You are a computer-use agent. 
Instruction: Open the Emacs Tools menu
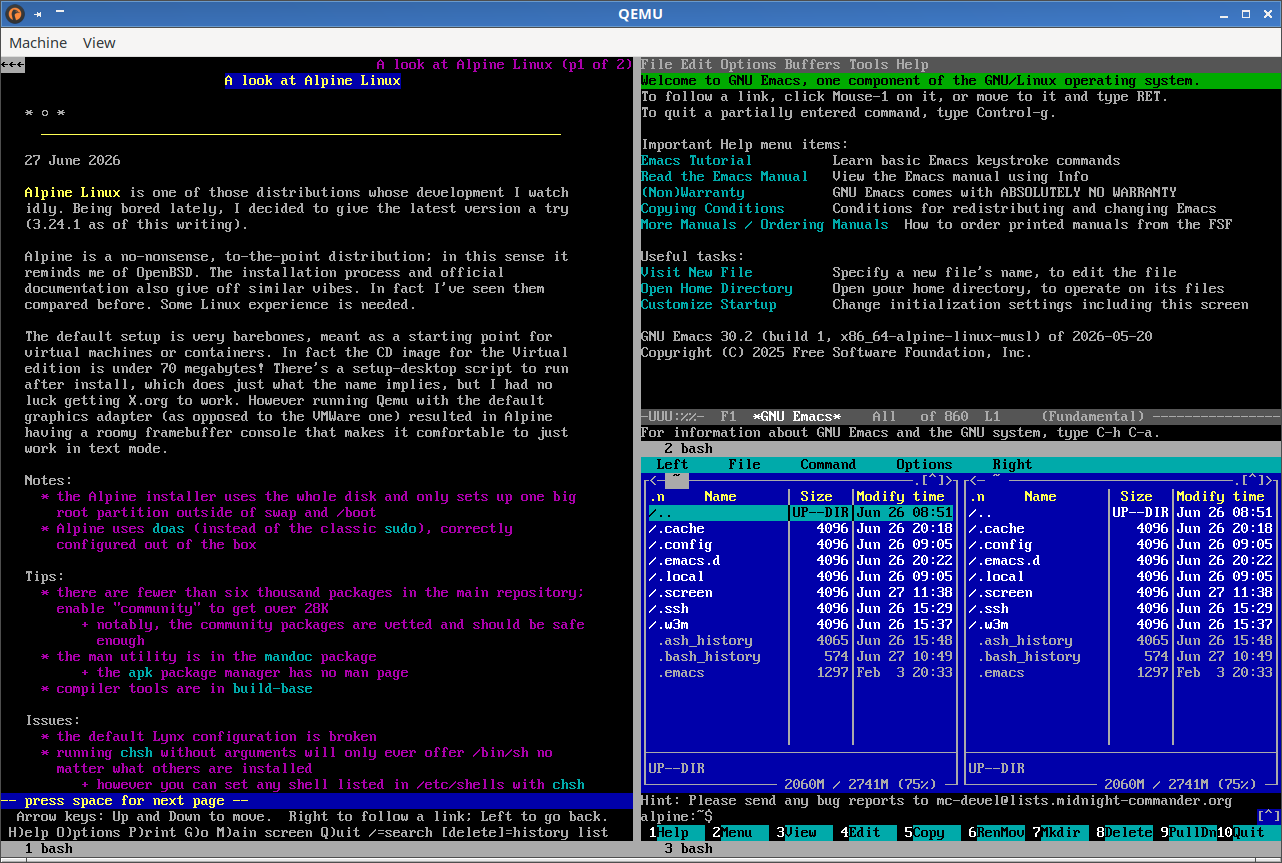click(x=869, y=65)
